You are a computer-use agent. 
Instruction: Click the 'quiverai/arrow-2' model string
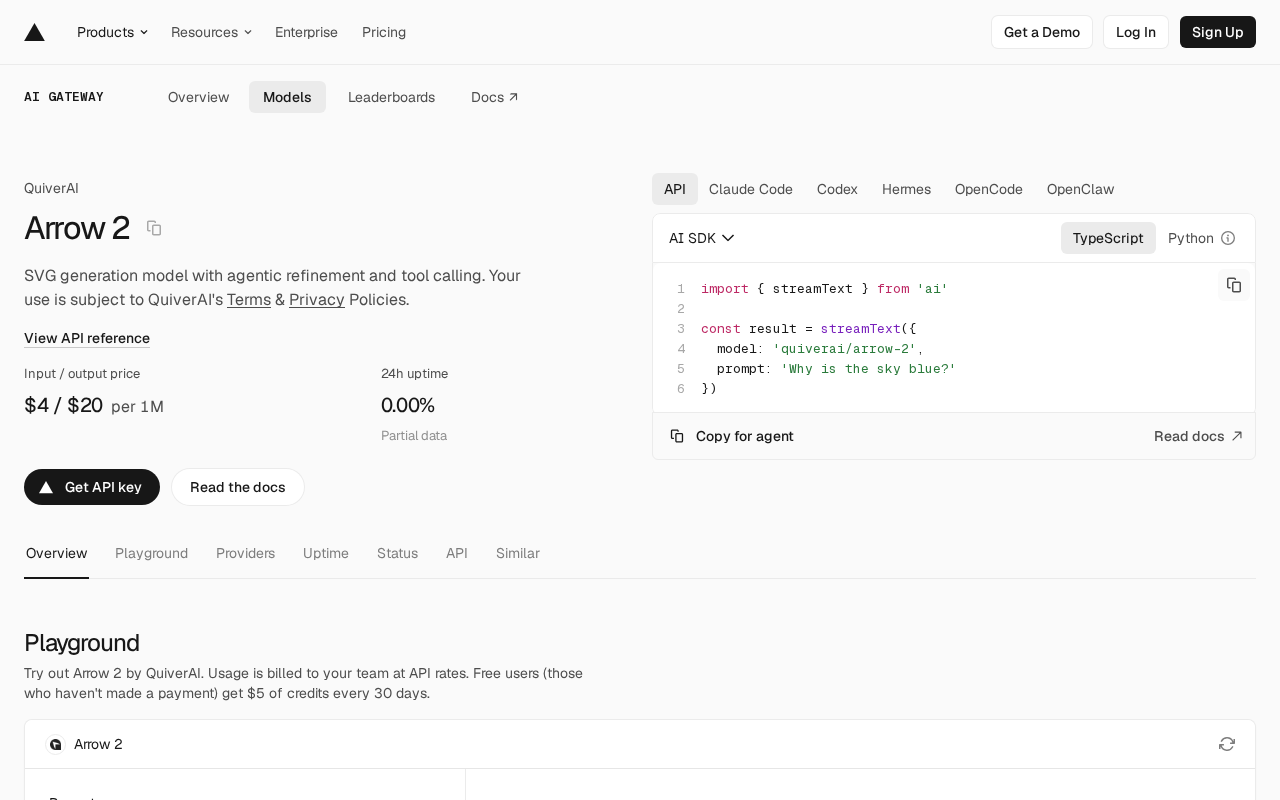[844, 348]
